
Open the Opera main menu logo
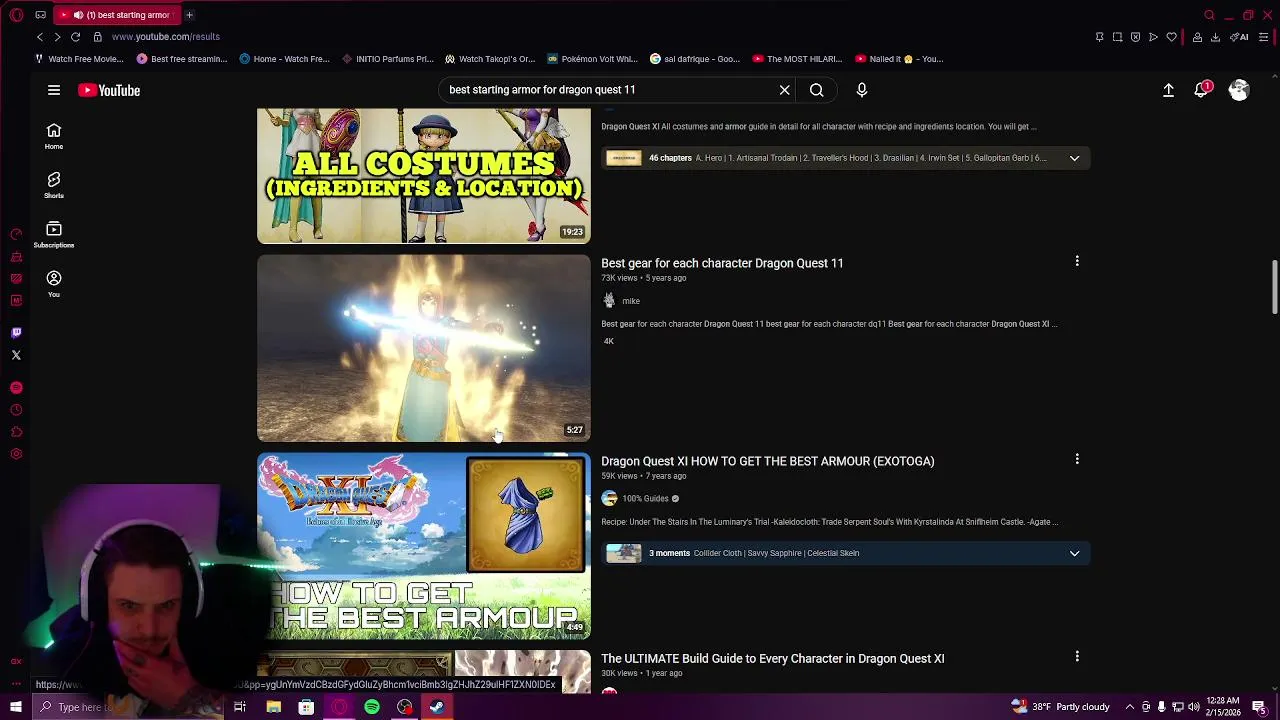coord(16,15)
